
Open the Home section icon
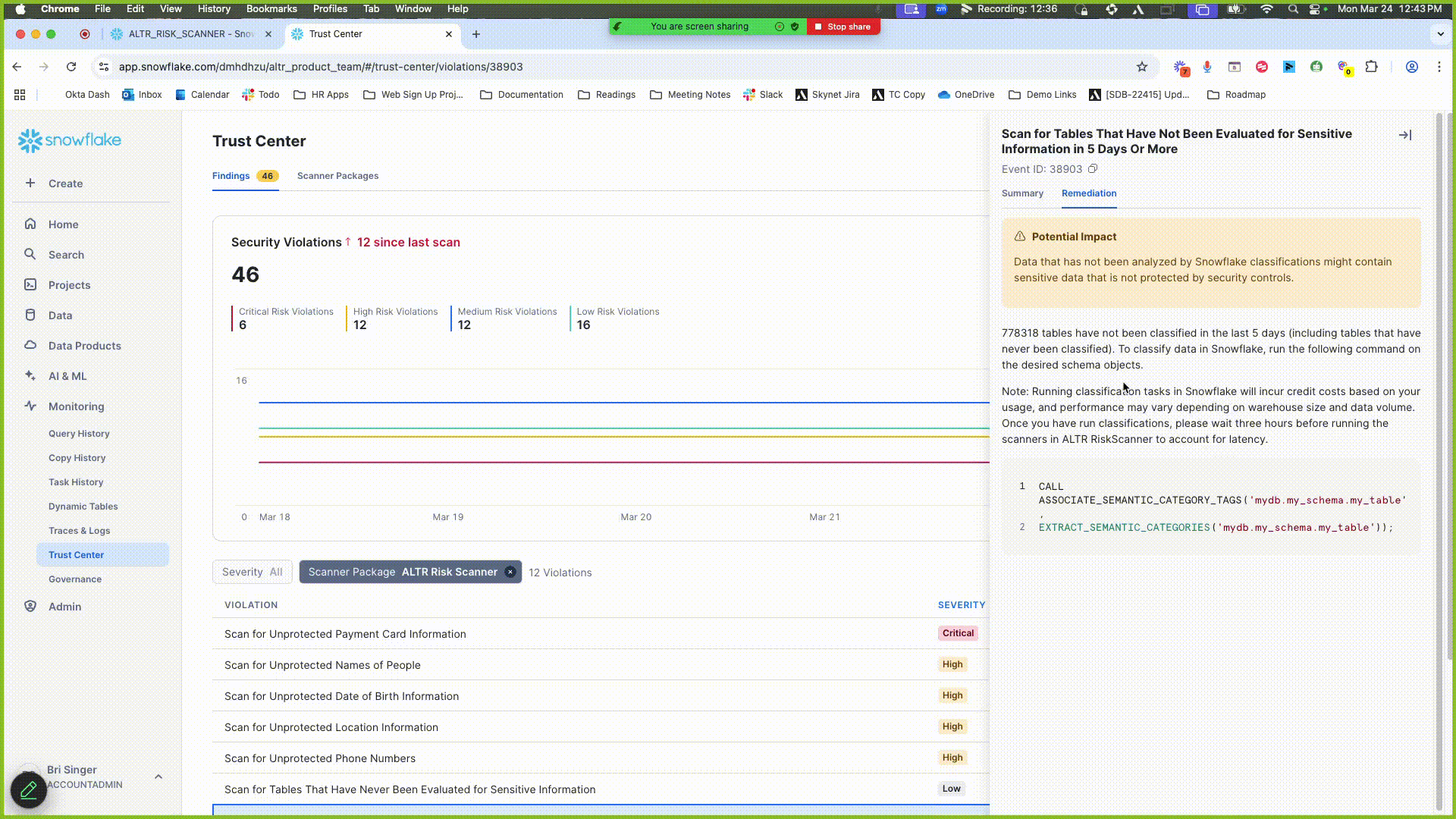pyautogui.click(x=30, y=224)
